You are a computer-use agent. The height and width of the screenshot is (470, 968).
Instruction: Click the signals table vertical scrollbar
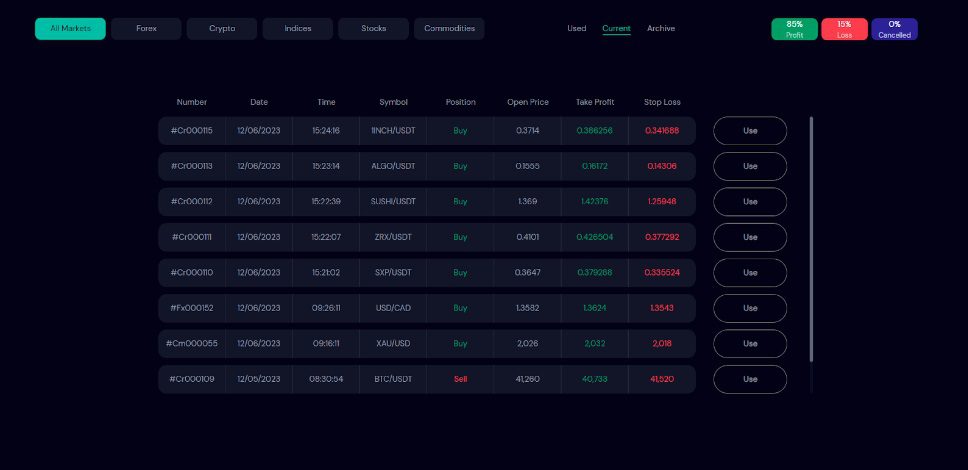coord(811,240)
